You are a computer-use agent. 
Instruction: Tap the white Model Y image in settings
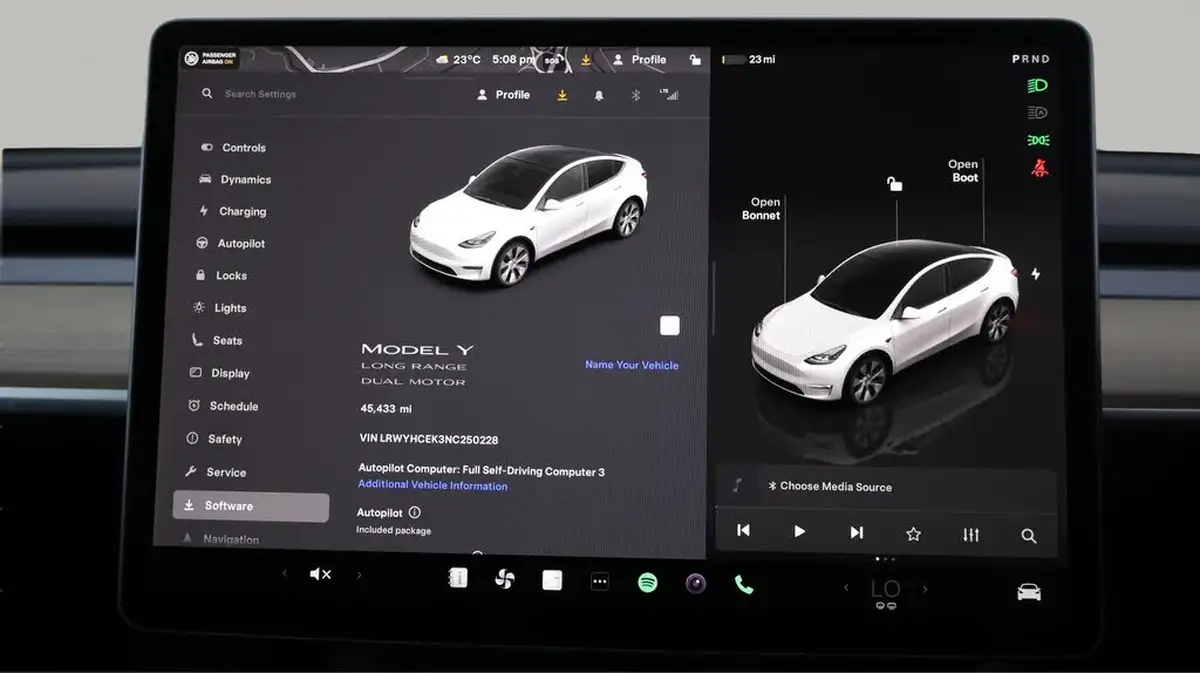coord(528,216)
